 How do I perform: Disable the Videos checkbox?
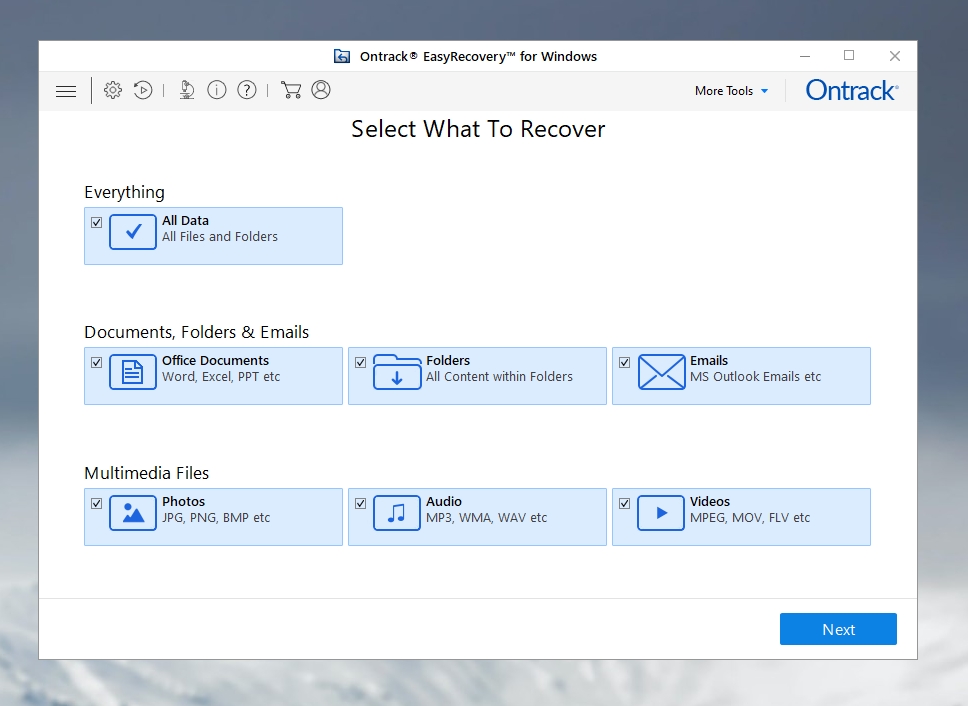(x=625, y=503)
